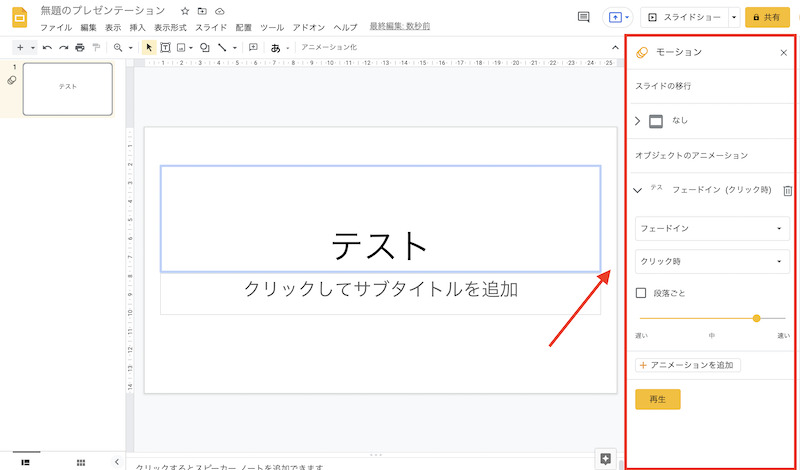Open the フェードイン animation type dropdown
Viewport: 800px width, 470px height.
(x=712, y=228)
